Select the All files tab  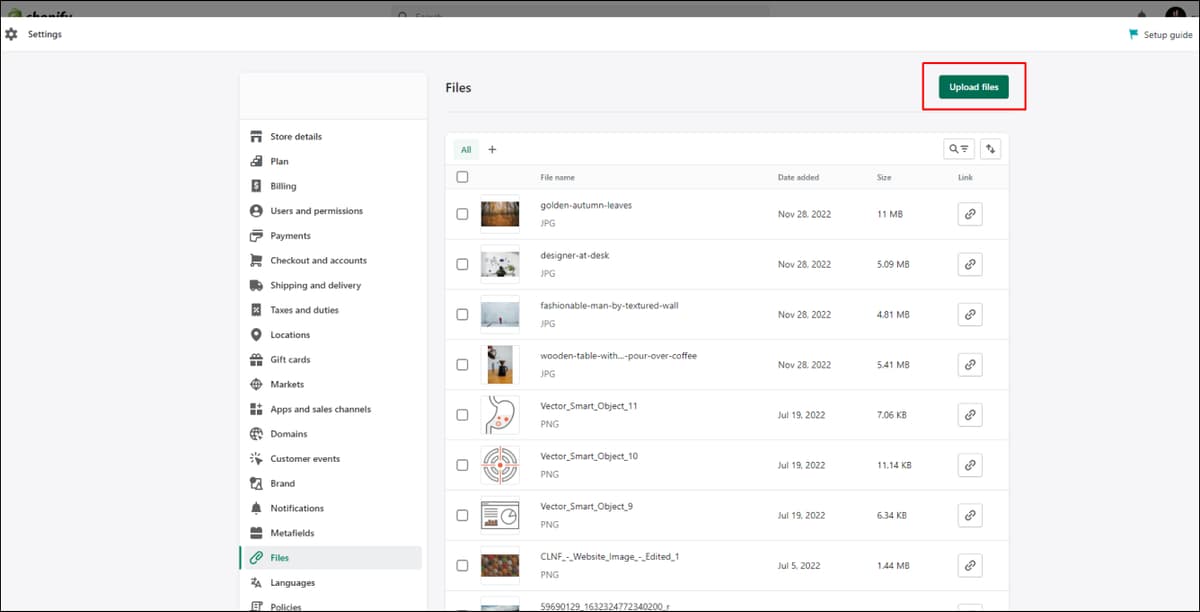[x=466, y=150]
